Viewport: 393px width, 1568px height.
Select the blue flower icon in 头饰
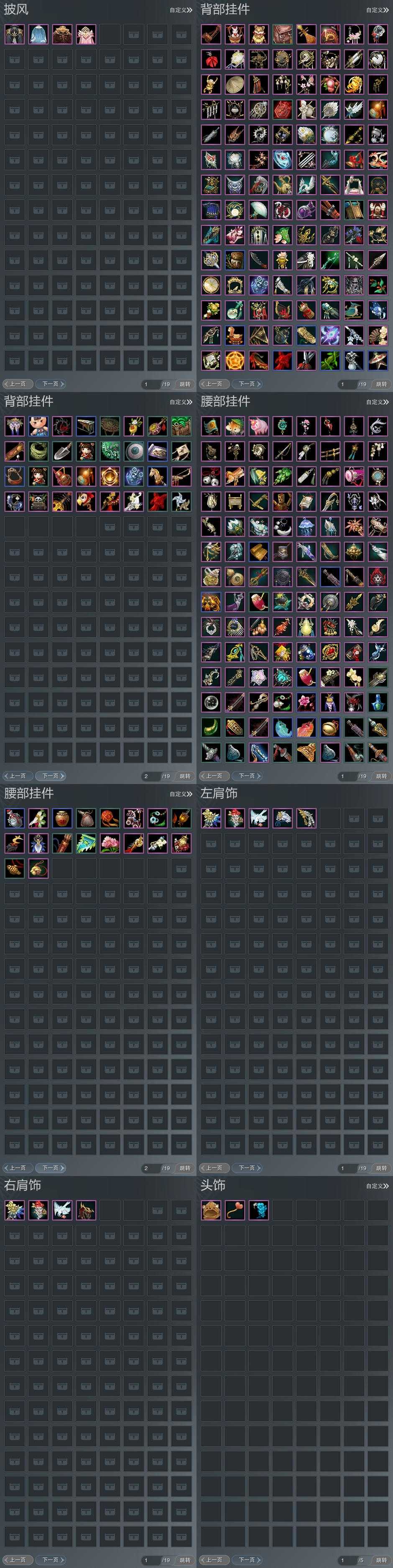pyautogui.click(x=258, y=1210)
